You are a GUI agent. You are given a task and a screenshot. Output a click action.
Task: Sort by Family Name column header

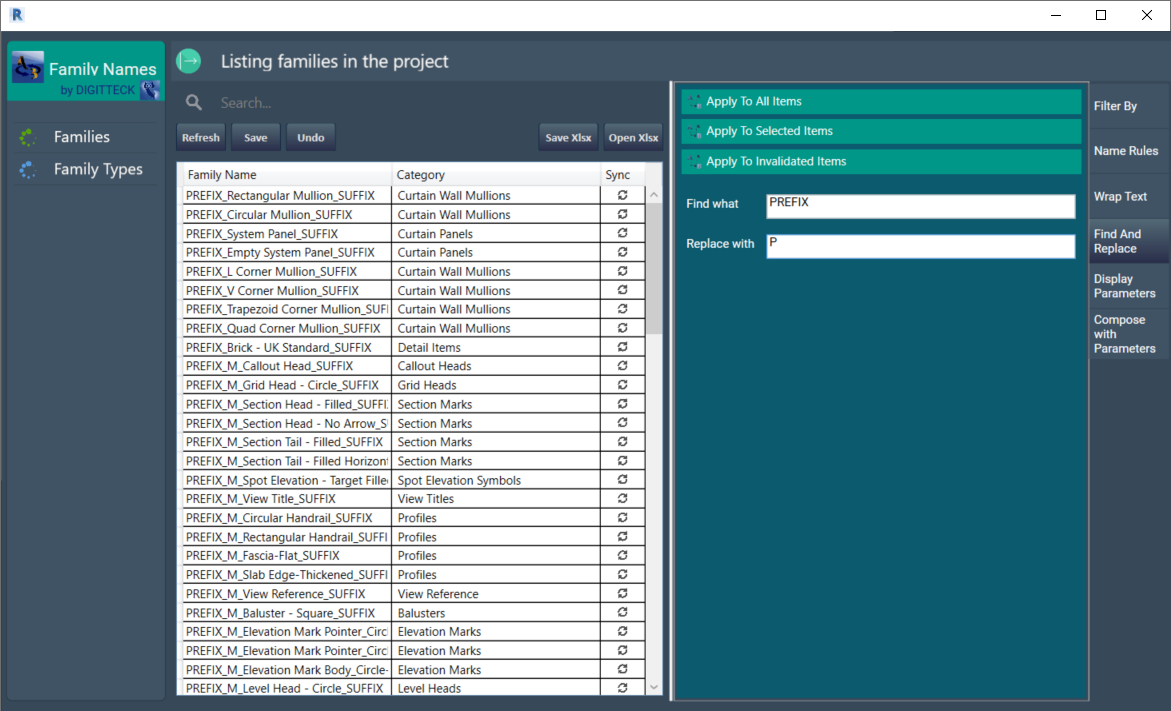[x=287, y=175]
